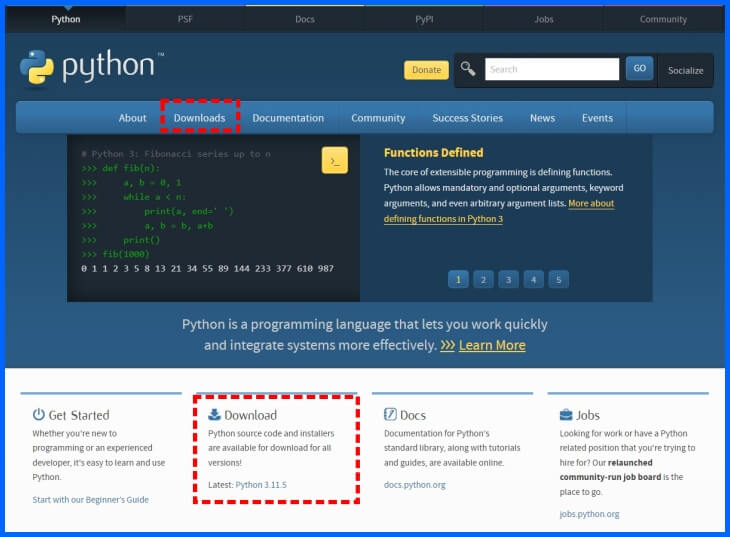This screenshot has height=537, width=730.
Task: Open the PyPI top bar tab
Action: pyautogui.click(x=424, y=19)
